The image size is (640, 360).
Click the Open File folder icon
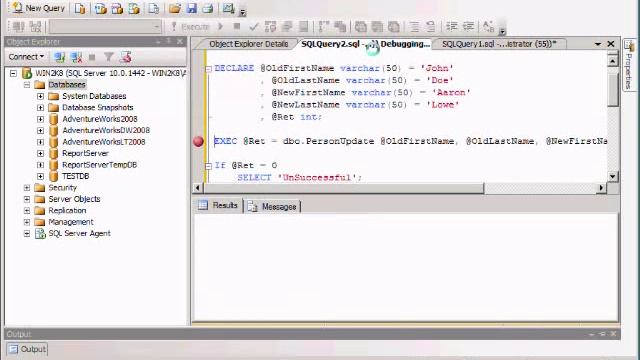click(x=175, y=8)
